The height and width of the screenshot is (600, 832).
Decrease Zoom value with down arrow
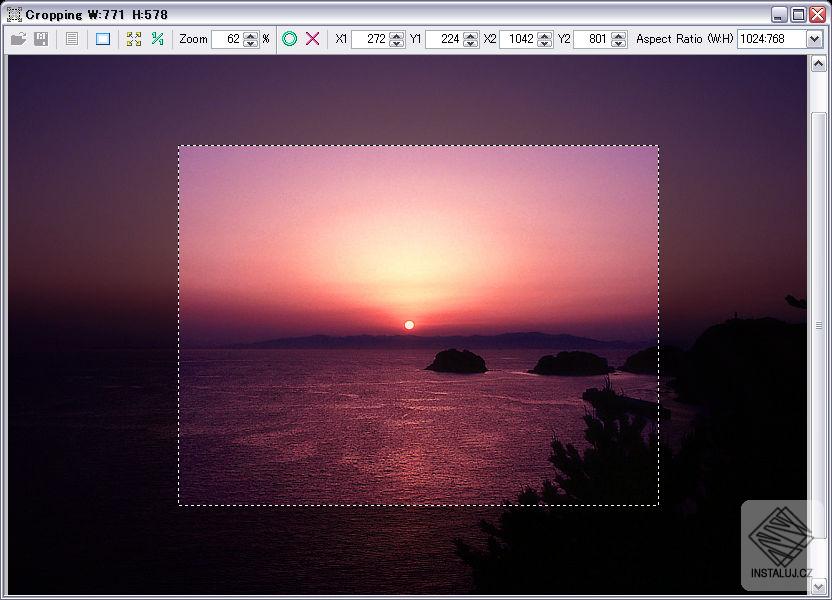click(250, 44)
